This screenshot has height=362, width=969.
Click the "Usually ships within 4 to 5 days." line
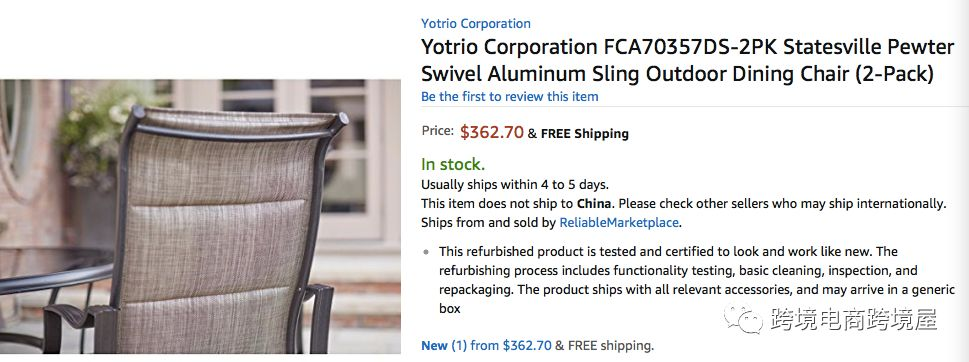pos(515,184)
